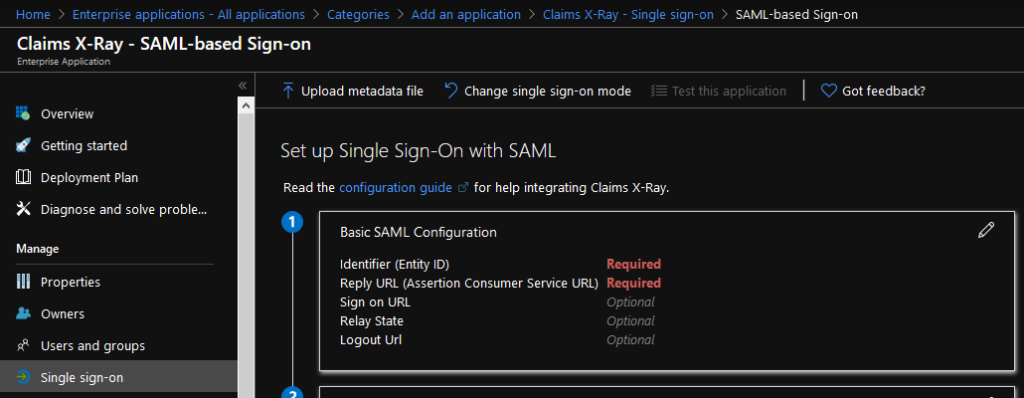Edit Basic SAML Configuration pencil icon
1024x398 pixels.
pos(986,229)
